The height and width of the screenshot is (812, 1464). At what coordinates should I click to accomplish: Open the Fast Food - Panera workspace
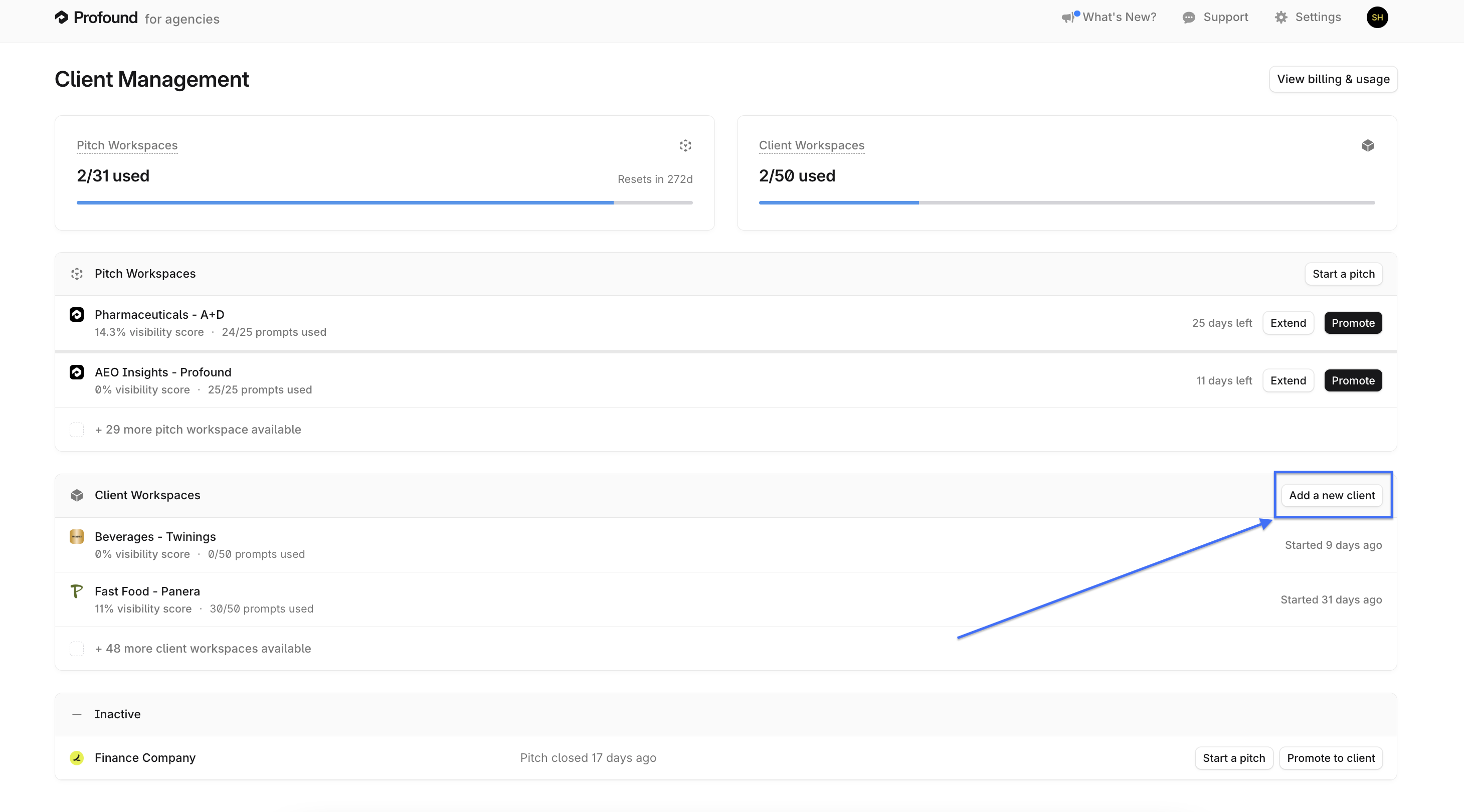(726, 599)
